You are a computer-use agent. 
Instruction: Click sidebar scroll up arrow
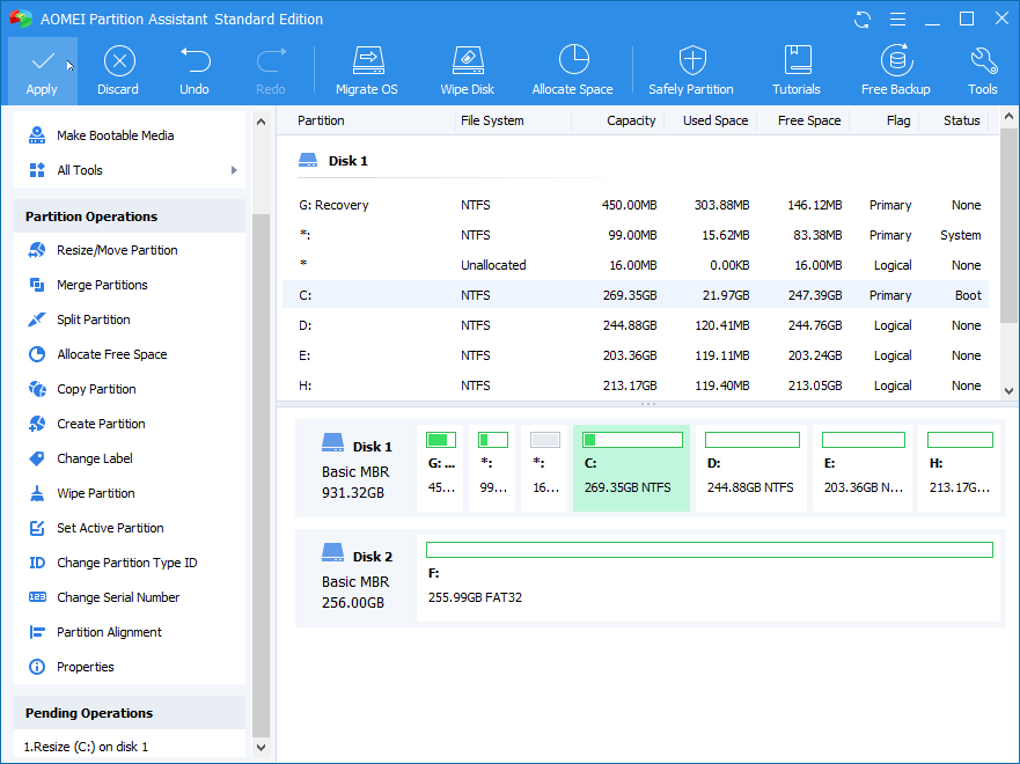click(x=261, y=122)
